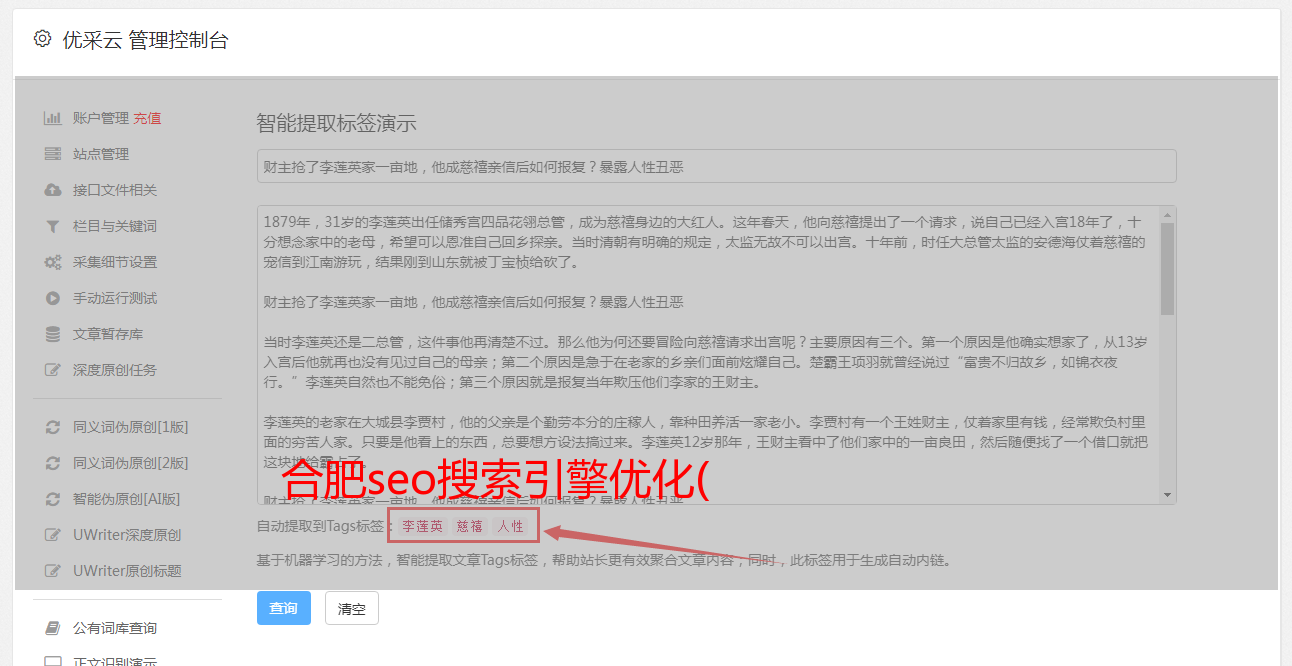Click the blue 查询 button

284,608
